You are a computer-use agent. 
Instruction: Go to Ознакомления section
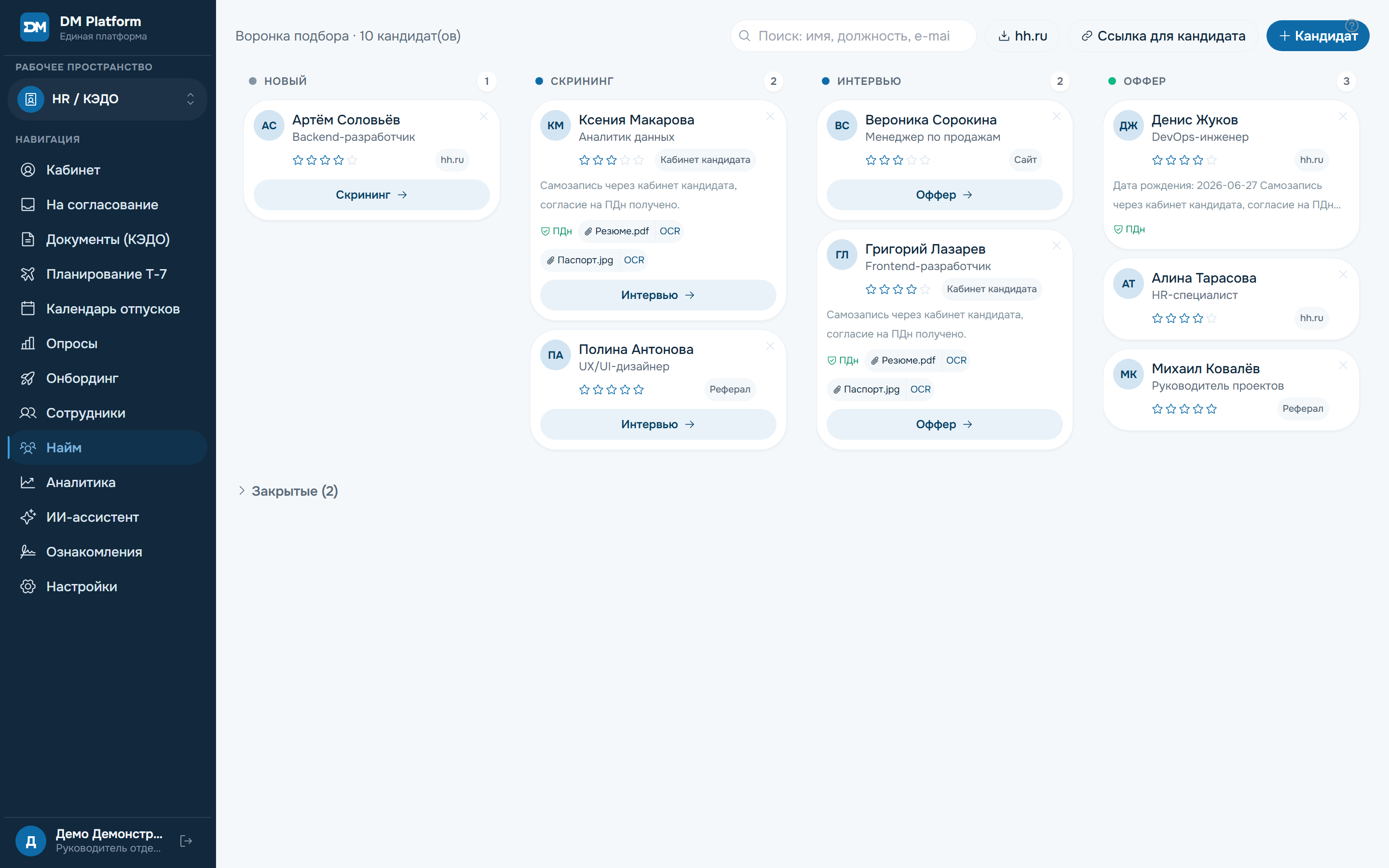tap(108, 552)
